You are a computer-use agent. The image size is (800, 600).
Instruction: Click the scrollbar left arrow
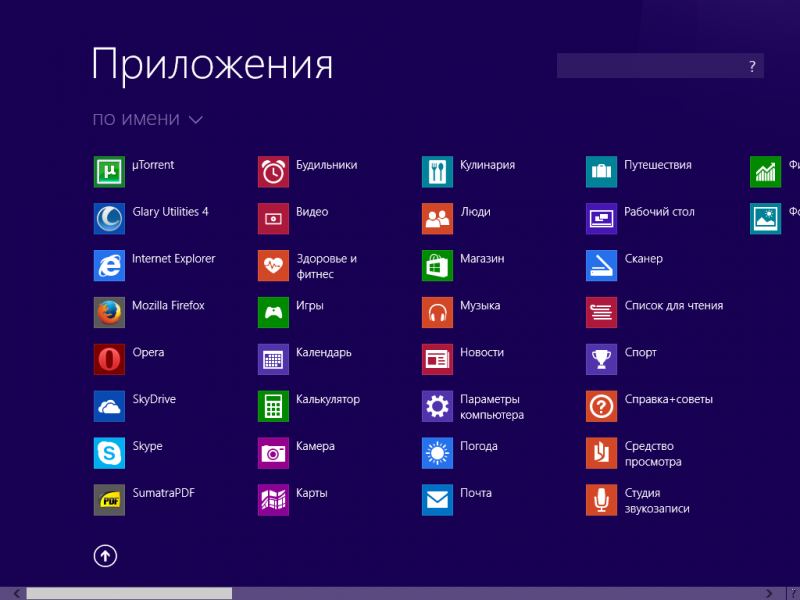click(16, 593)
